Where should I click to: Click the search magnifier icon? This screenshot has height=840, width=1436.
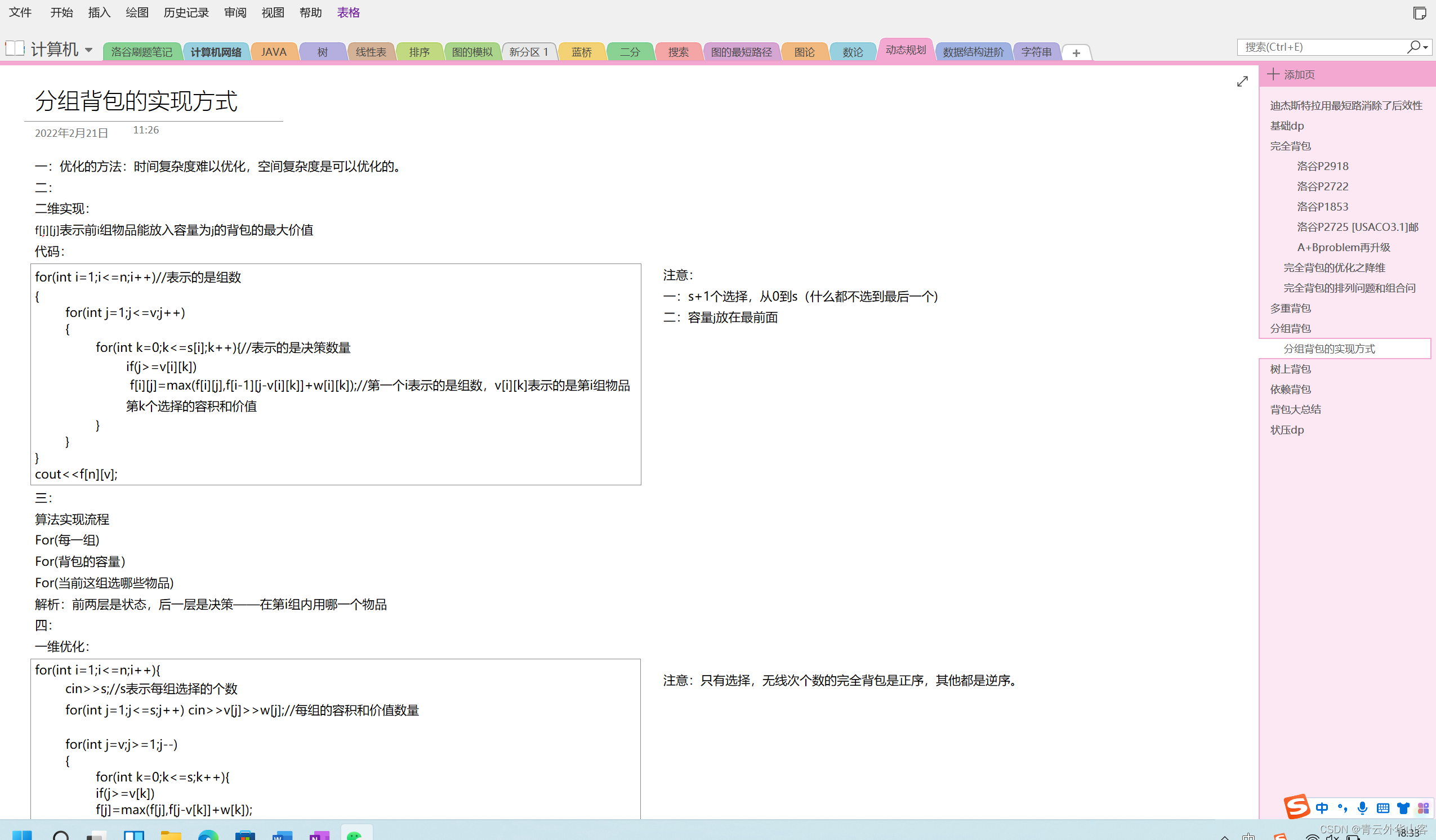[1413, 47]
